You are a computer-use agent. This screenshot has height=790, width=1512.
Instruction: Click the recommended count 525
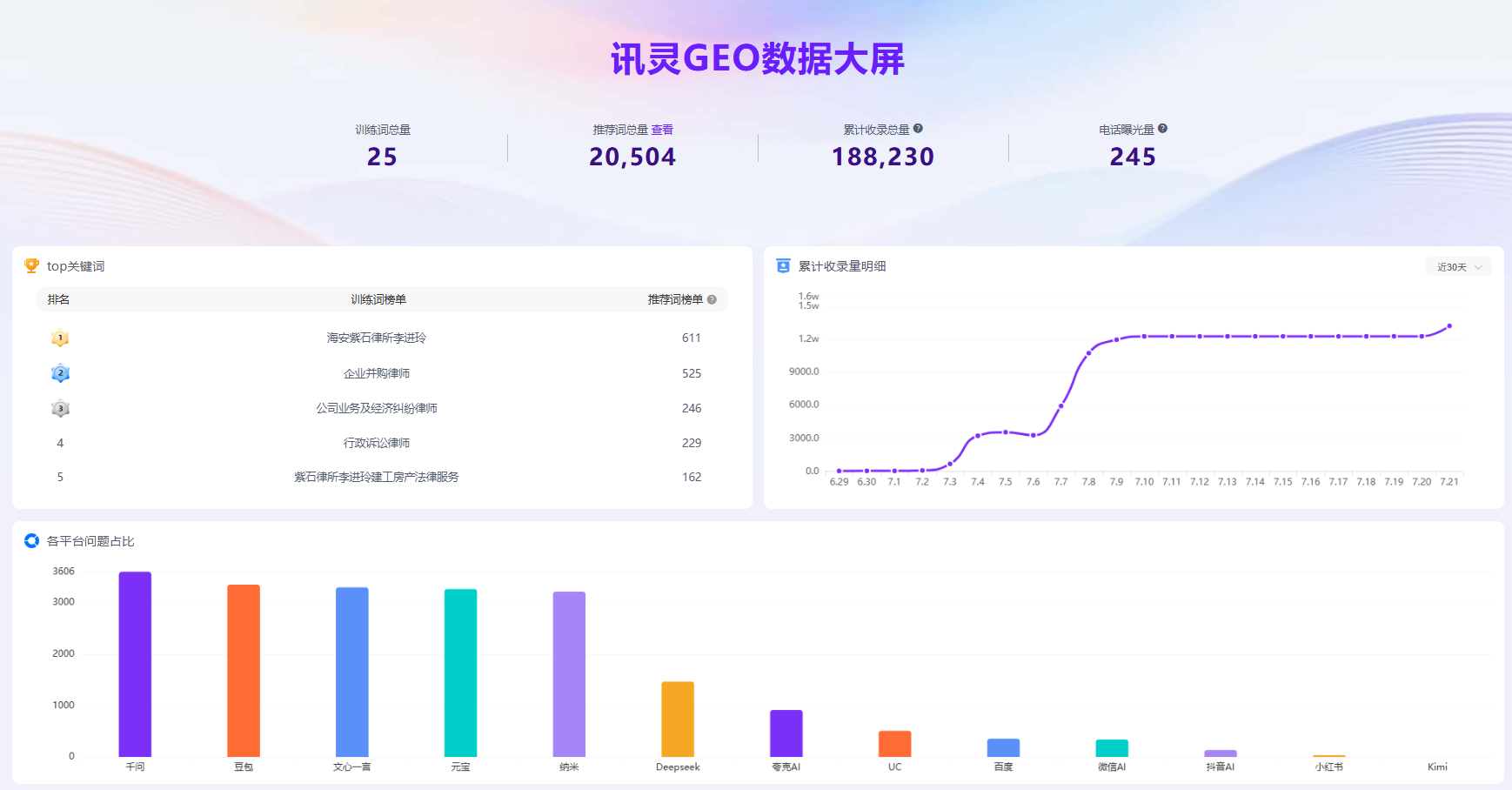[692, 373]
